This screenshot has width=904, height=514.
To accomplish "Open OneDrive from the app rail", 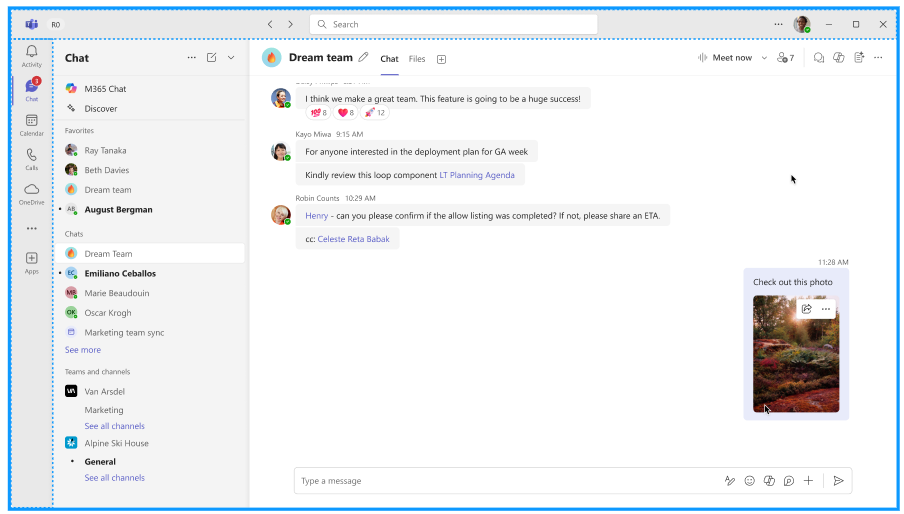I will click(32, 194).
